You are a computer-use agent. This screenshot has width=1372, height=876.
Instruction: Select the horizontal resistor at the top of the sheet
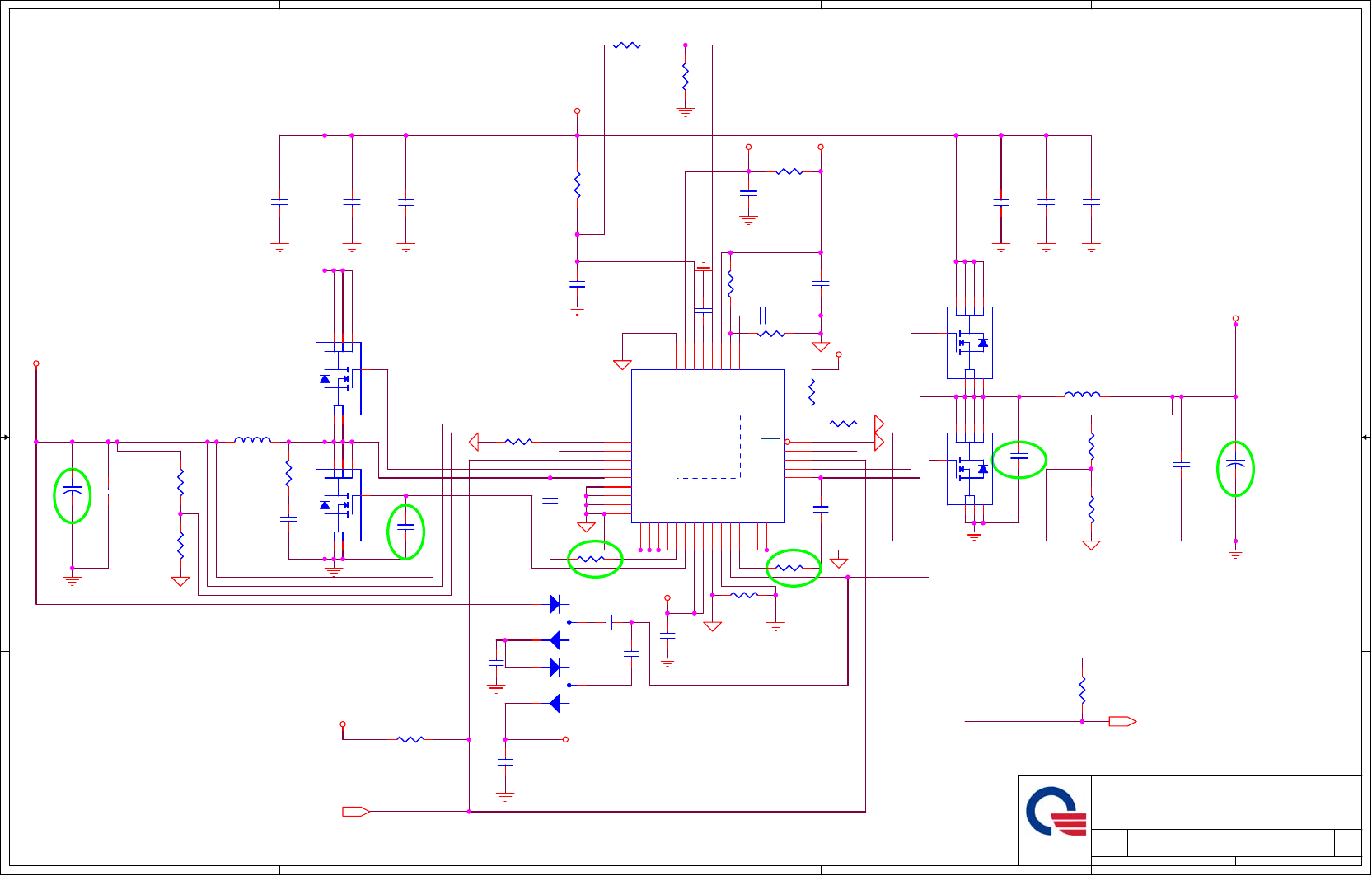tap(627, 45)
